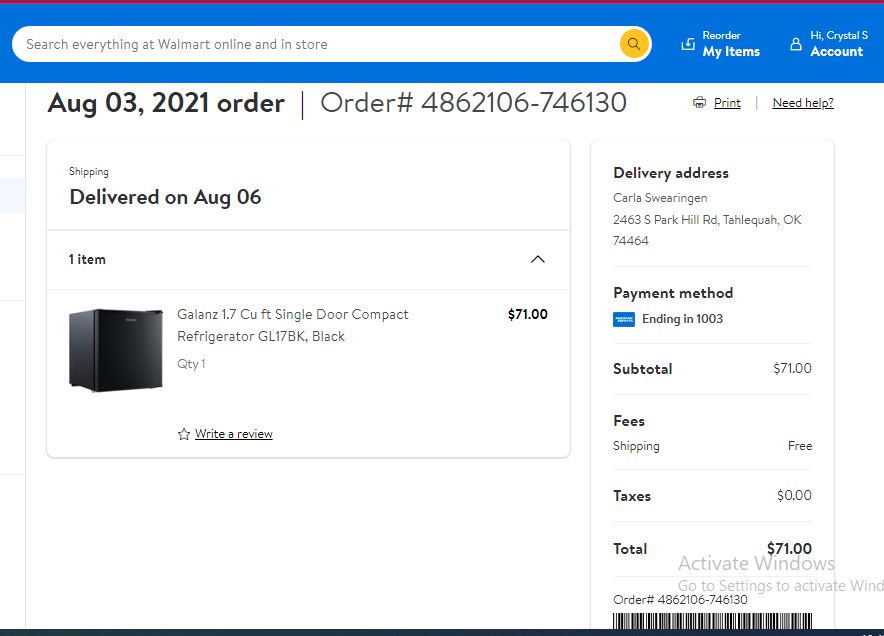Click the 1 item label
This screenshot has width=884, height=636.
pos(87,259)
